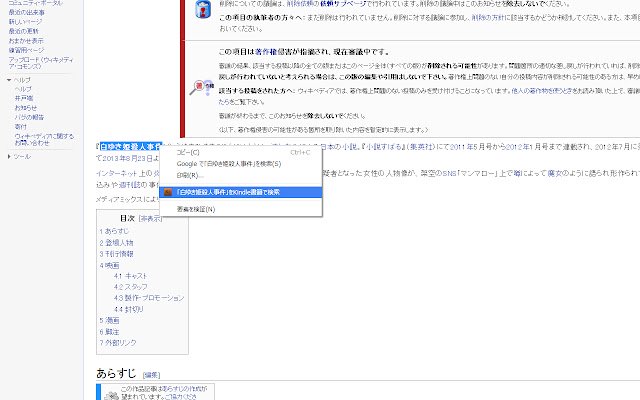Visit the 井戸端 sidebar link

pyautogui.click(x=24, y=98)
